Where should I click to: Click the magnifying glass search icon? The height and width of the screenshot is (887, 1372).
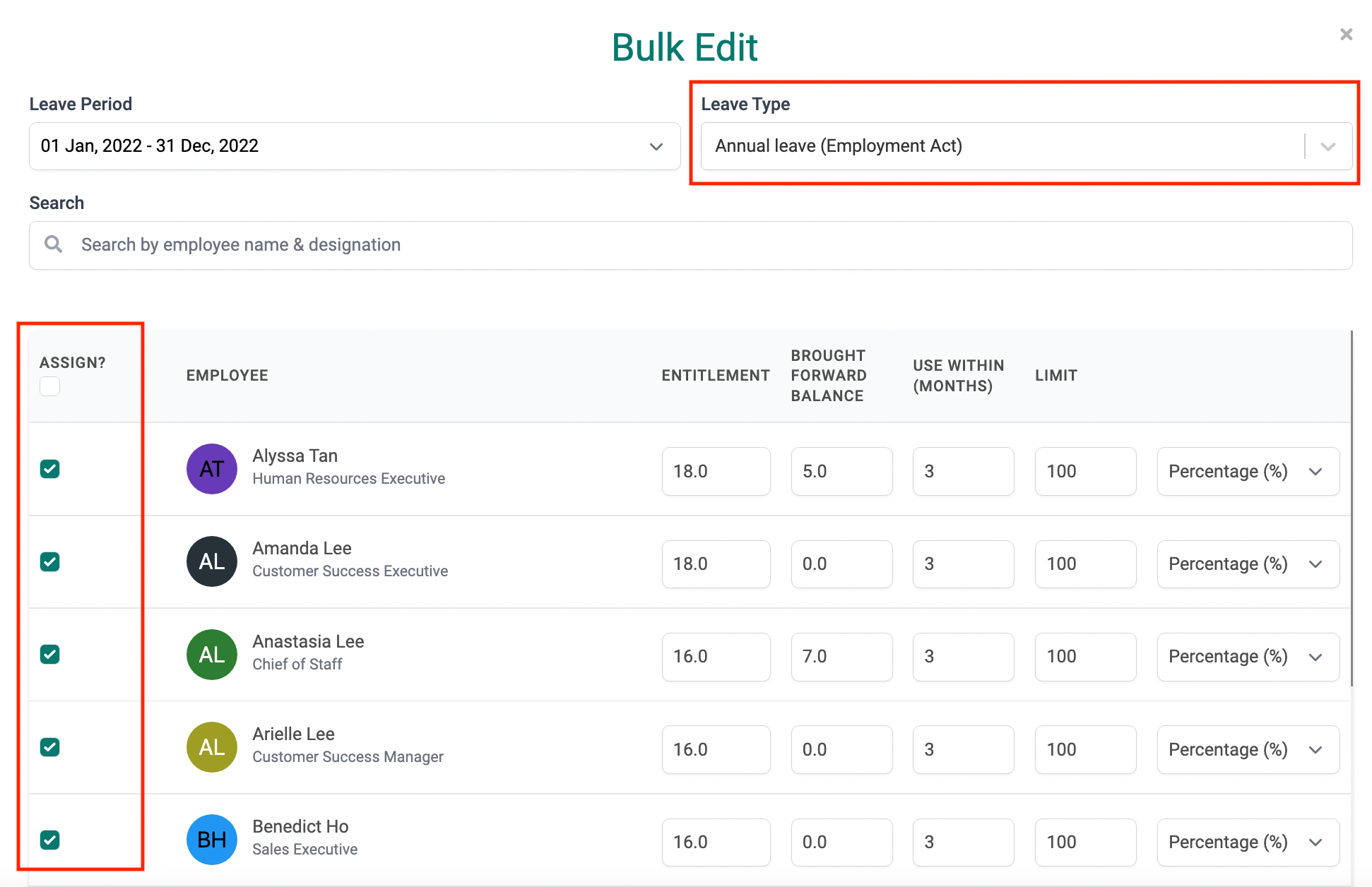[54, 244]
